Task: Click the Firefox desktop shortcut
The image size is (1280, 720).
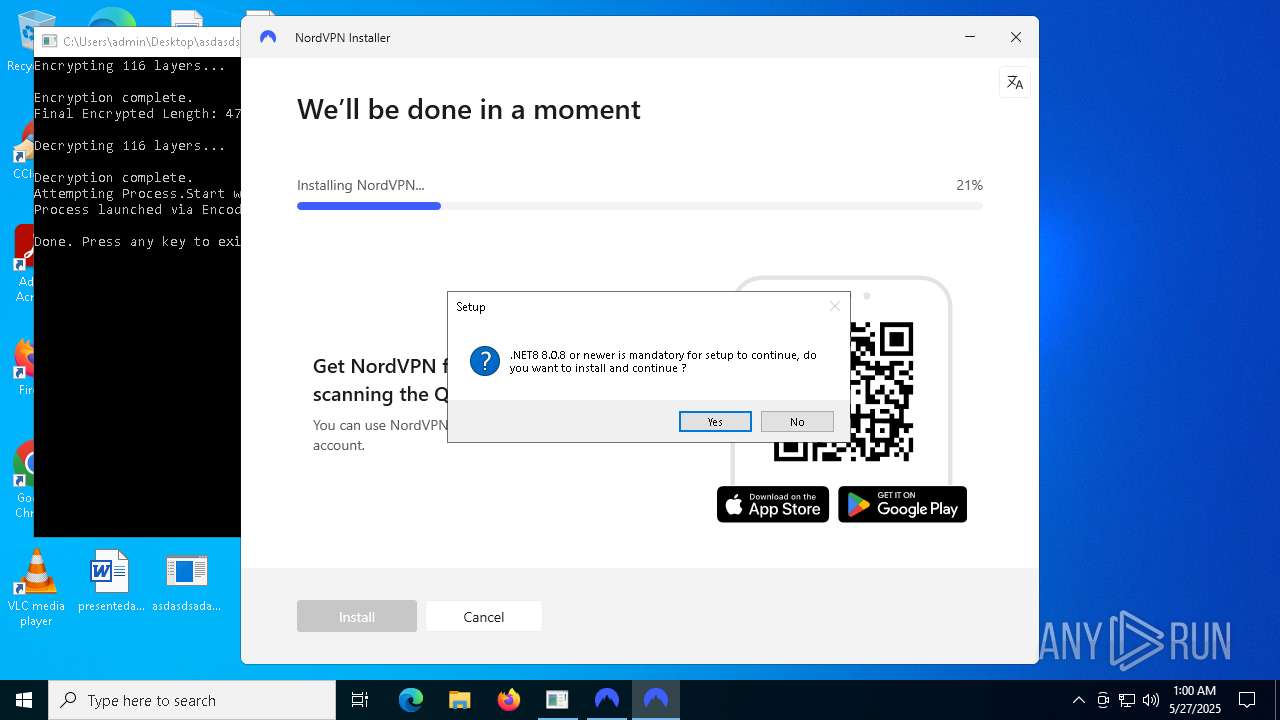Action: 24,367
